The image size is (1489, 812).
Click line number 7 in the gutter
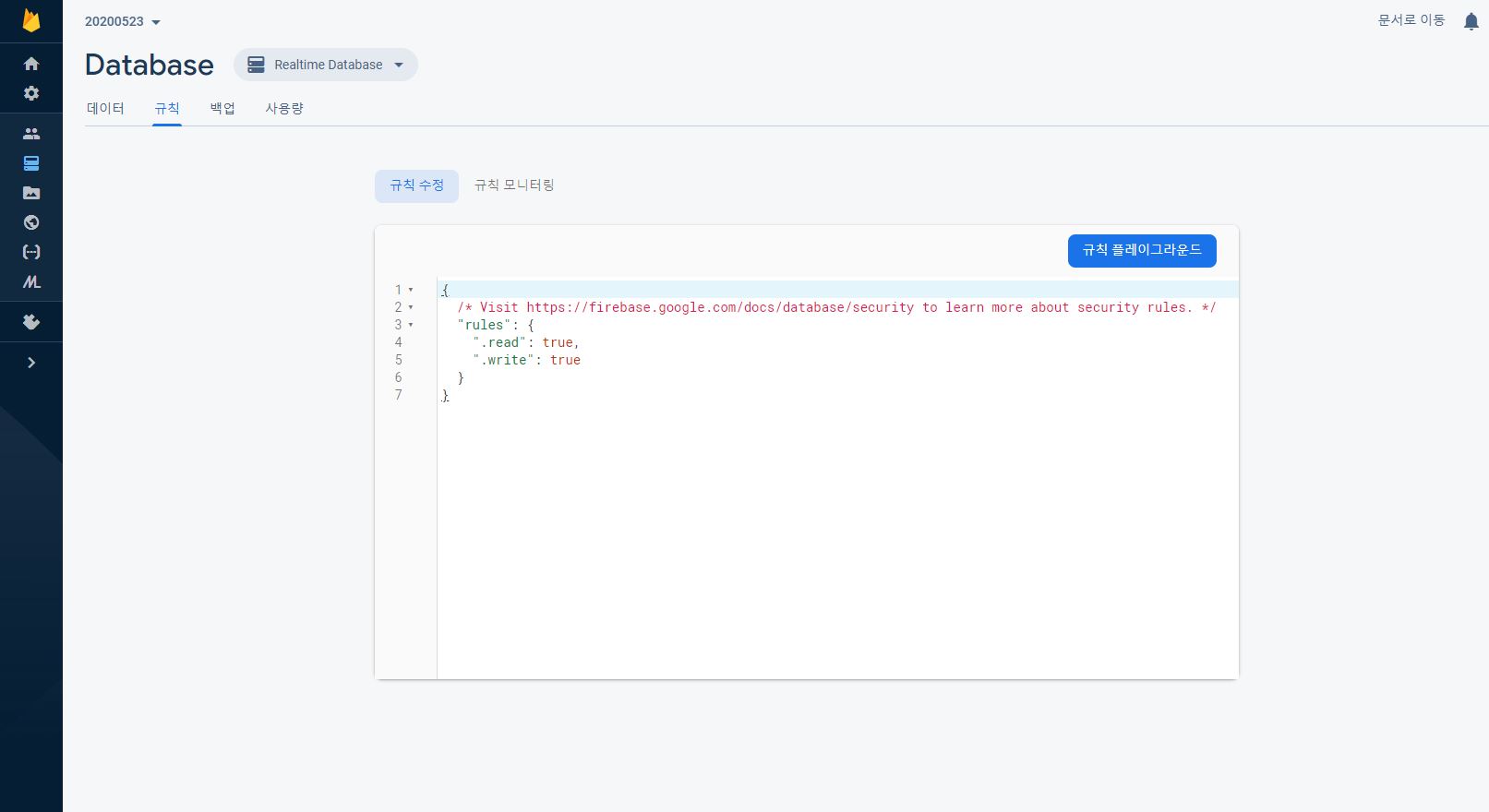click(x=399, y=395)
